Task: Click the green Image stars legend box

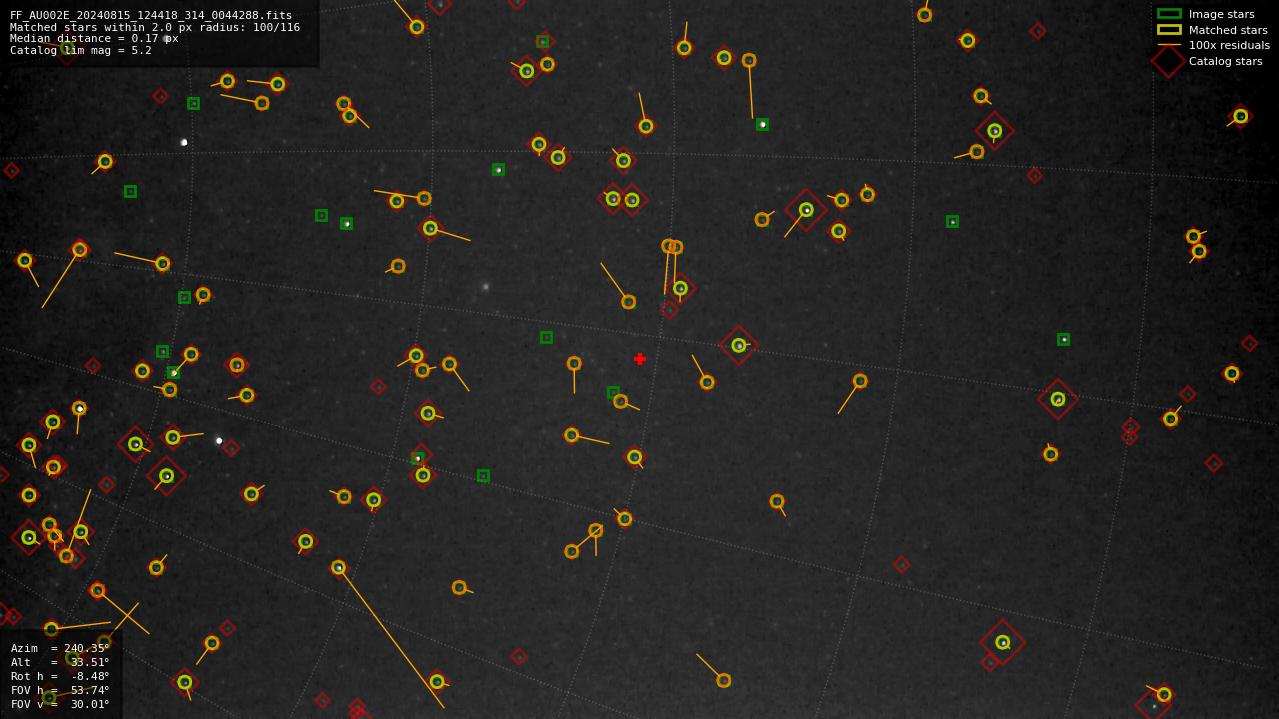Action: pyautogui.click(x=1169, y=14)
